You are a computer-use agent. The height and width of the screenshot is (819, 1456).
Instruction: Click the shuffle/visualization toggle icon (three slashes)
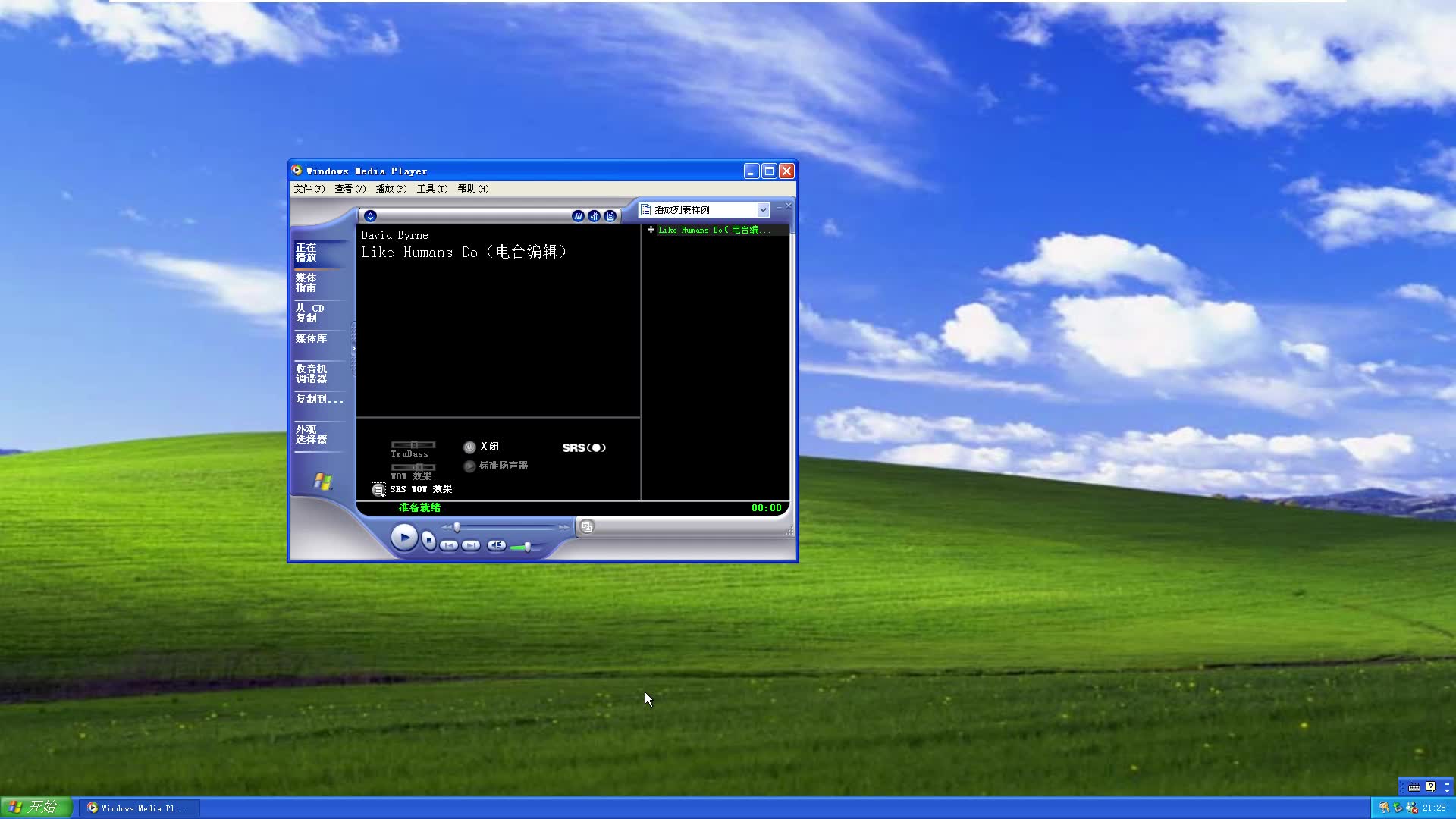pyautogui.click(x=578, y=216)
